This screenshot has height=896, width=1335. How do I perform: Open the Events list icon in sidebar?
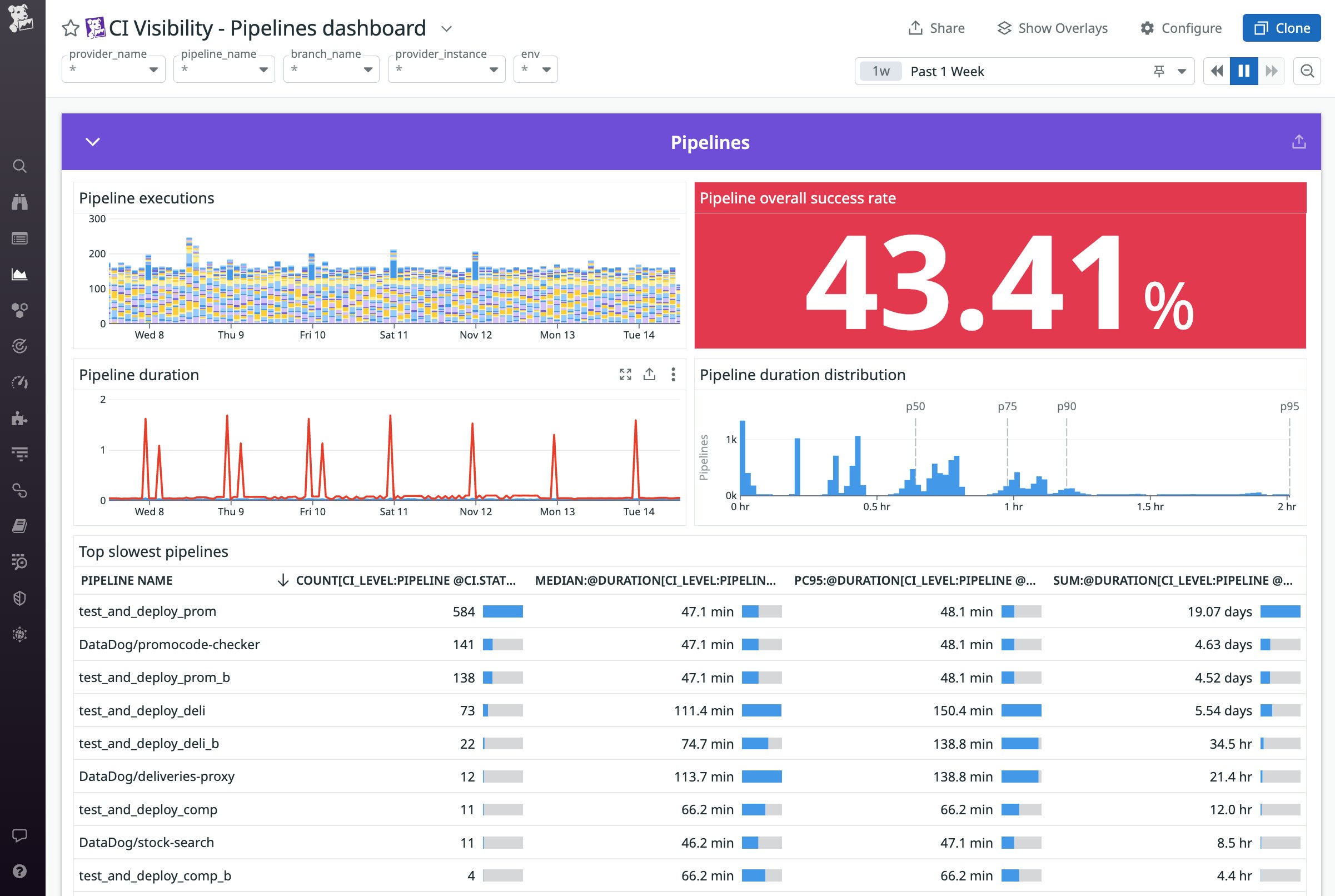(x=20, y=238)
